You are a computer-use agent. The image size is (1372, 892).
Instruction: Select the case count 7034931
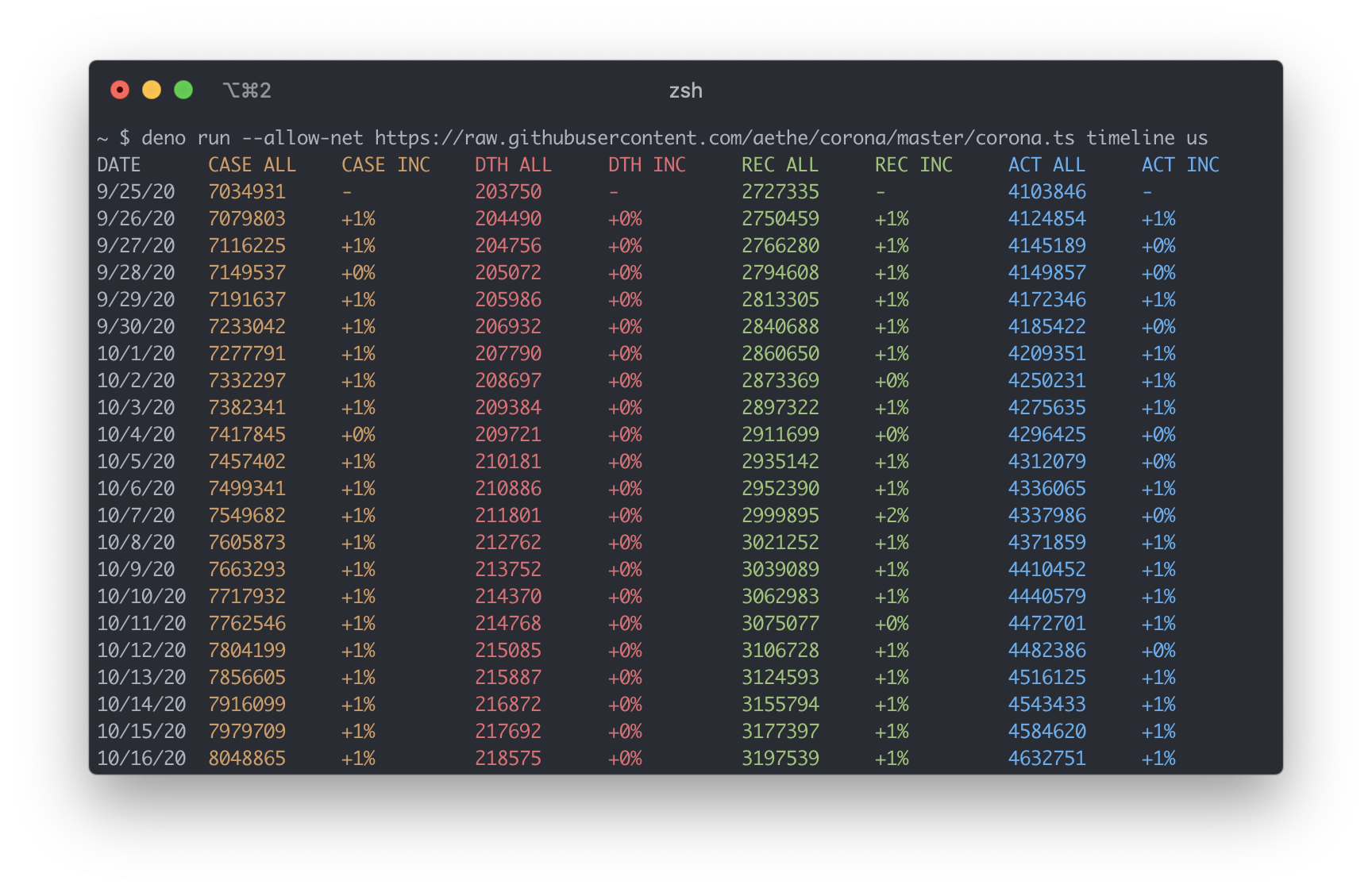pos(247,192)
